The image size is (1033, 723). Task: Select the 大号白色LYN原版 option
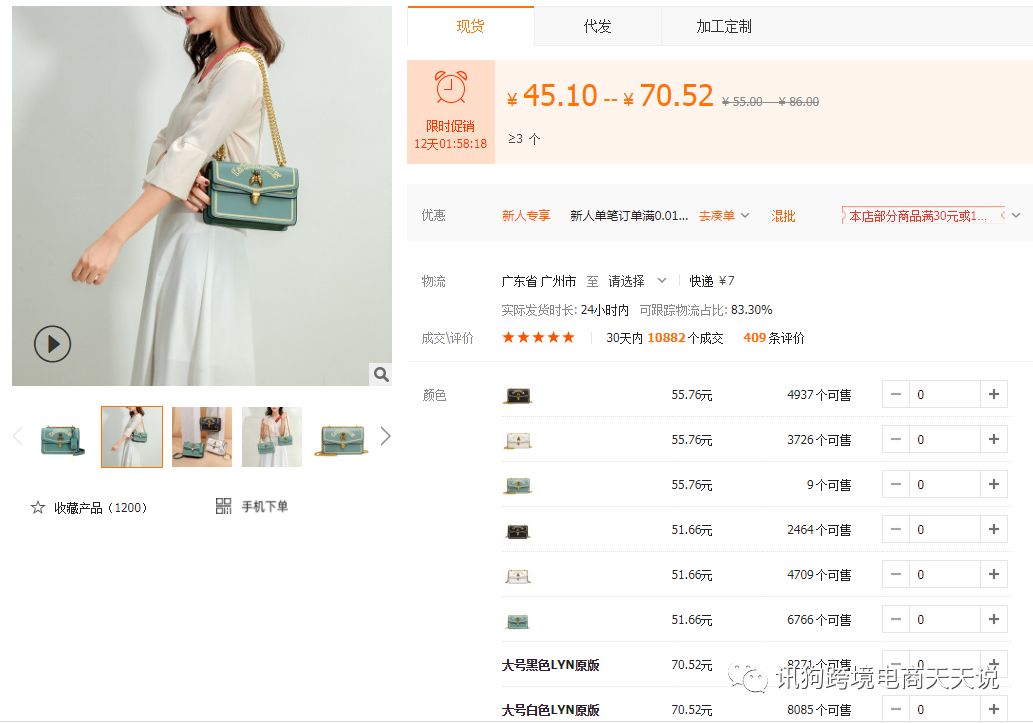click(x=550, y=710)
